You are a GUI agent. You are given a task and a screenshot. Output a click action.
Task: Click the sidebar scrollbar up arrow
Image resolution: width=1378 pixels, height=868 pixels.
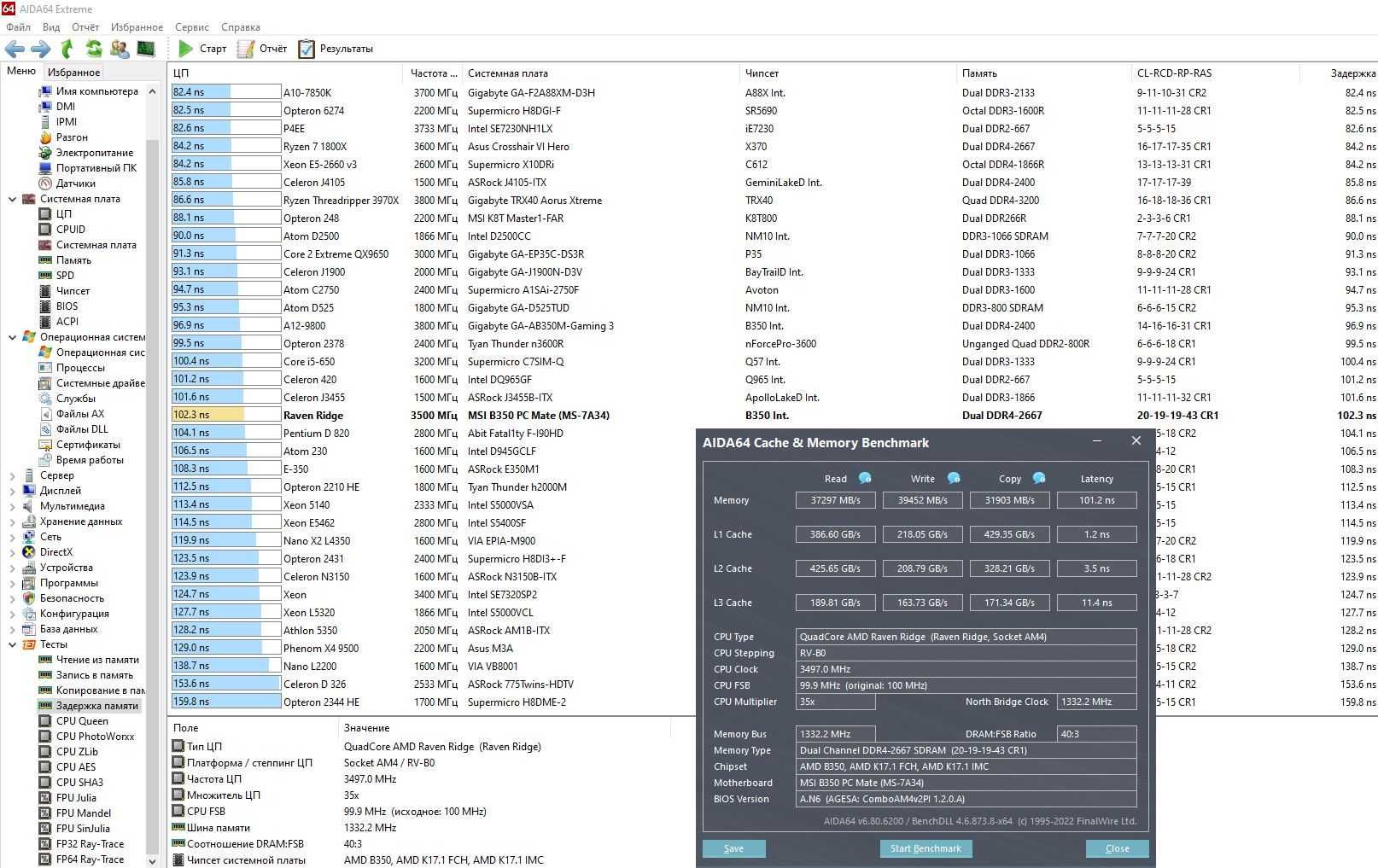click(153, 91)
